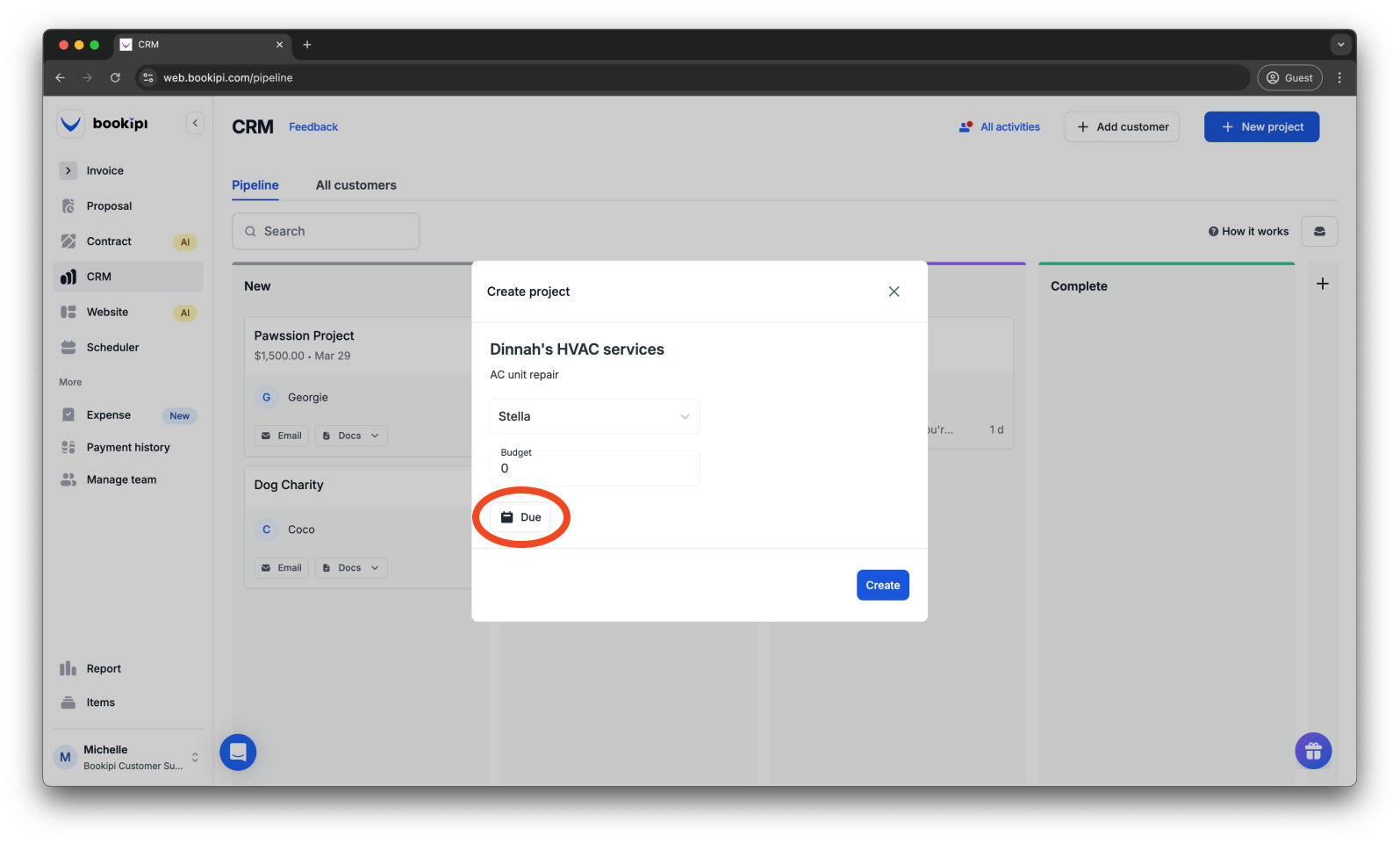Expand the Invoice menu chevron
Viewport: 1400px width, 843px height.
pyautogui.click(x=68, y=170)
